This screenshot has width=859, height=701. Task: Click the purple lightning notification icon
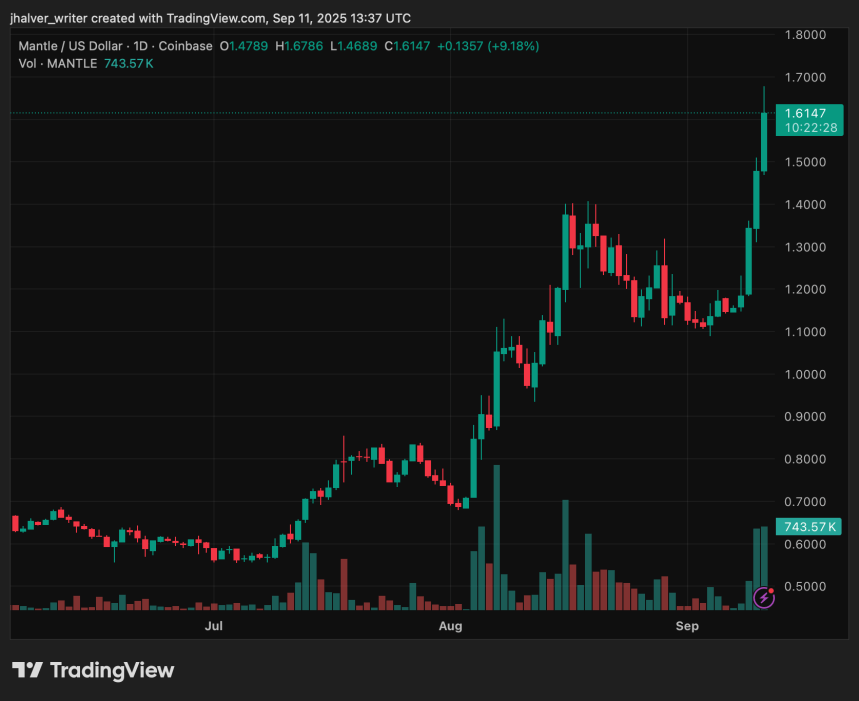pos(762,597)
